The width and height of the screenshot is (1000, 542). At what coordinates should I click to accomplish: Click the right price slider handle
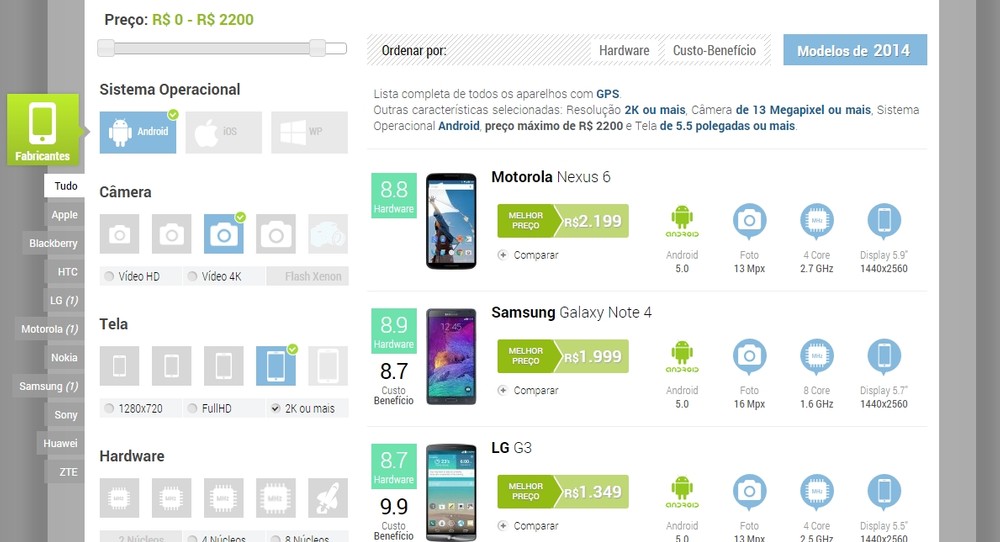point(317,48)
